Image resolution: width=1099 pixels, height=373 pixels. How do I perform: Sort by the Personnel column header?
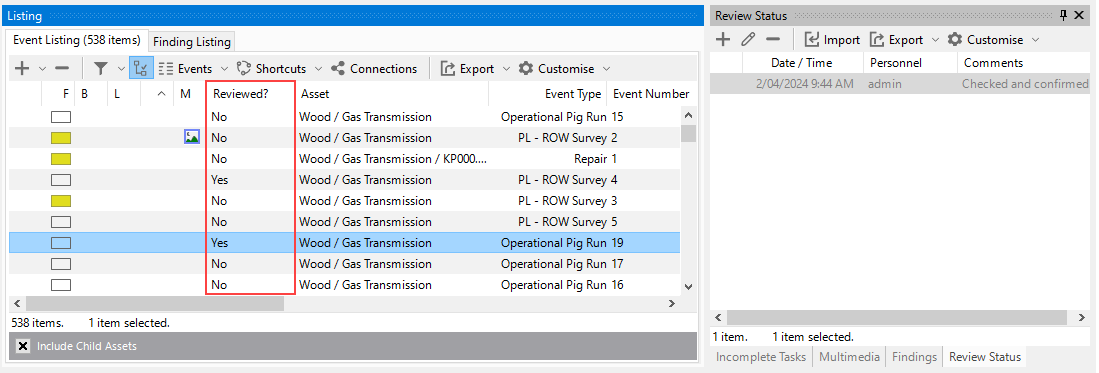coord(910,62)
